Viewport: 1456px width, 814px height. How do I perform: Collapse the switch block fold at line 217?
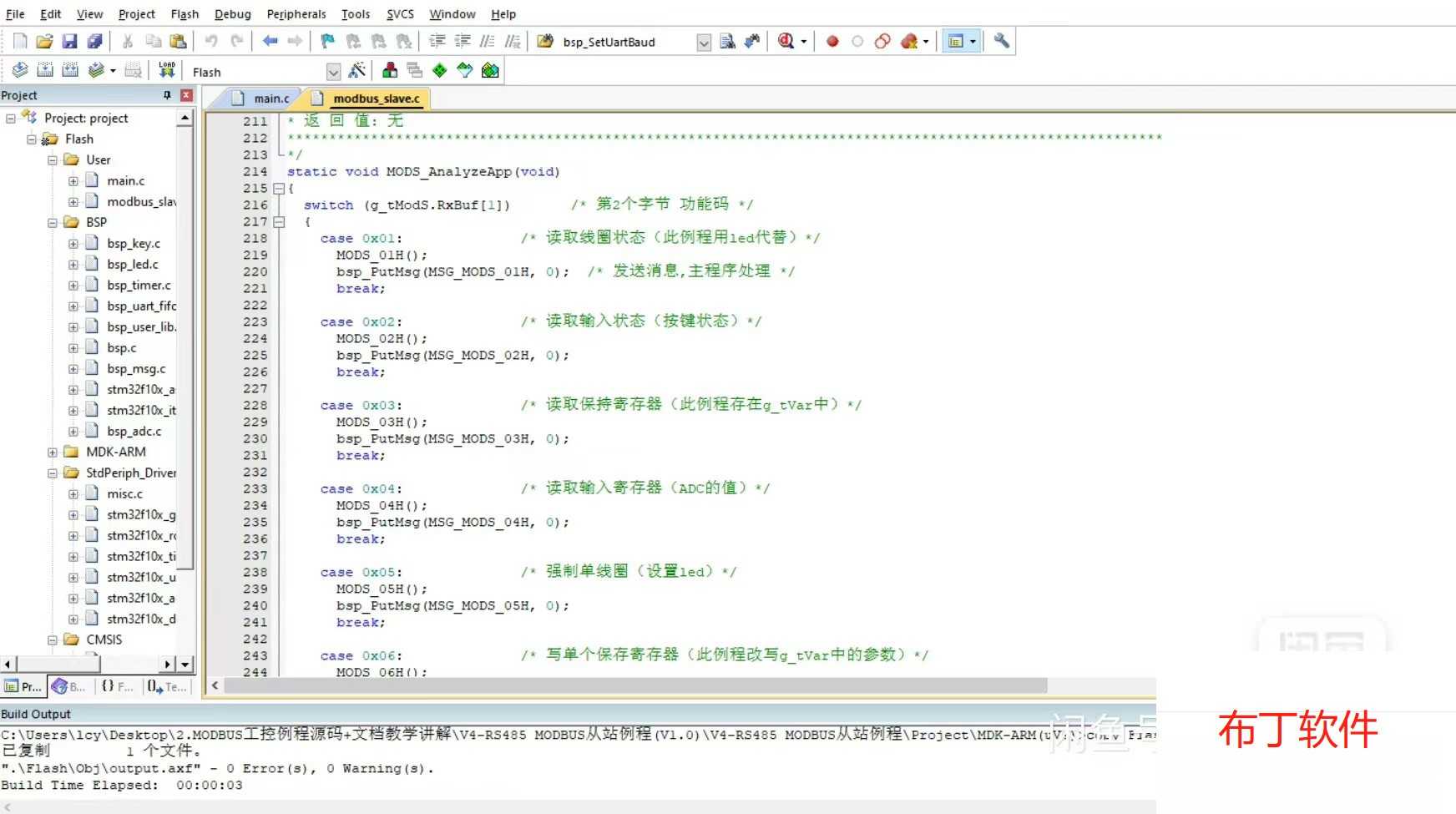tap(279, 222)
